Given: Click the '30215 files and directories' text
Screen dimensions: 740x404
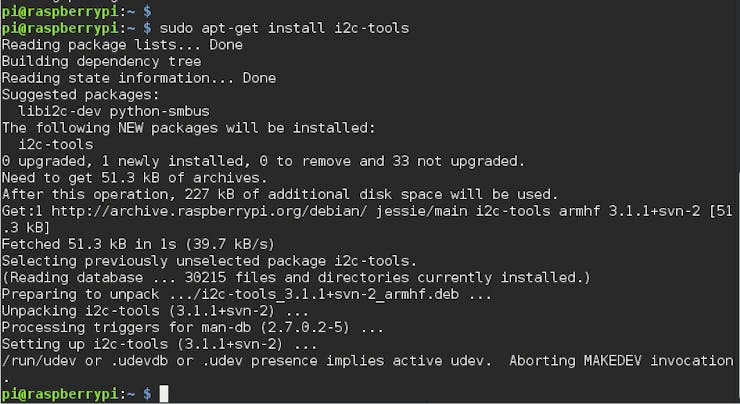Looking at the screenshot, I should [x=297, y=278].
